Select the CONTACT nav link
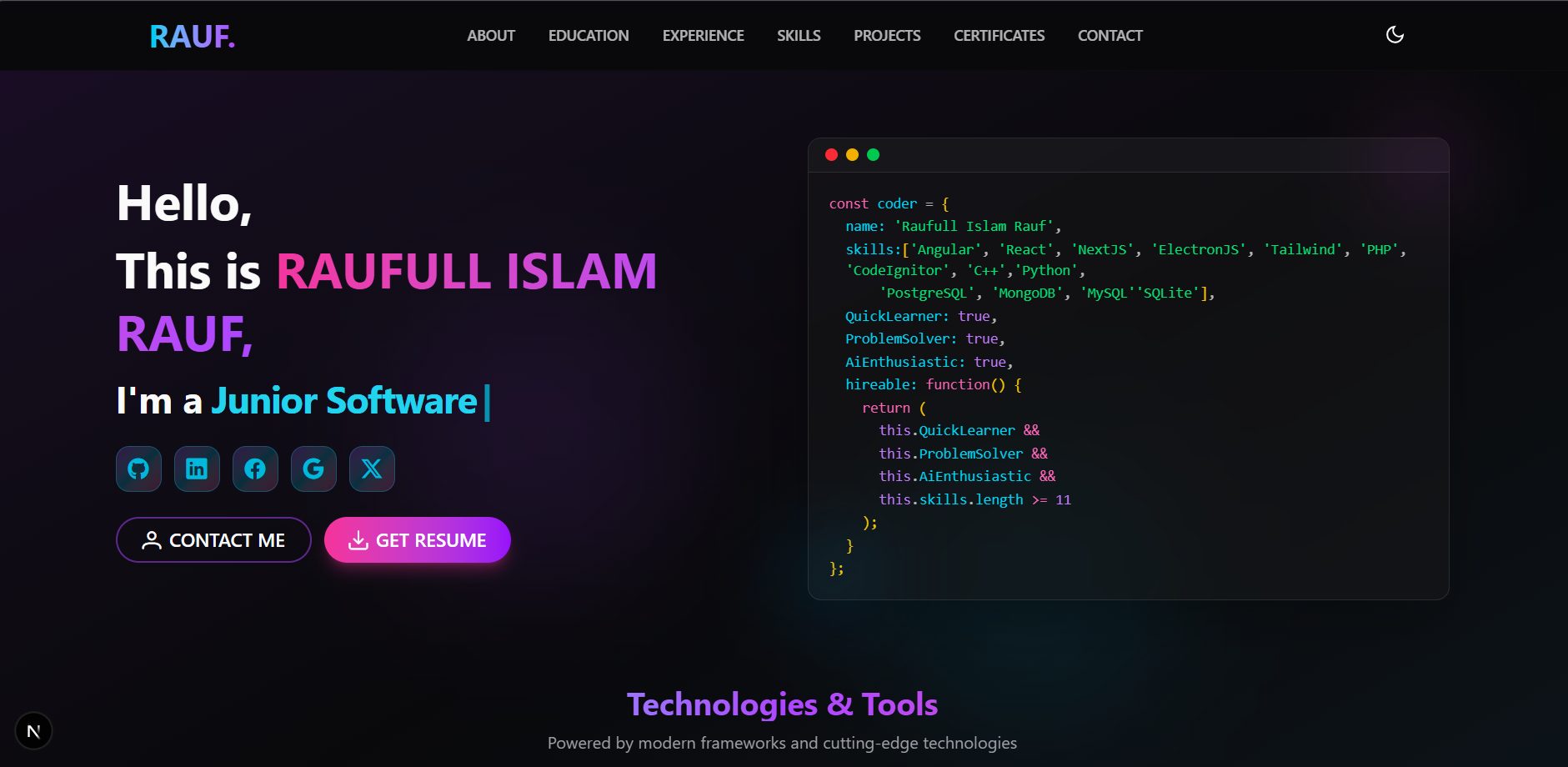The image size is (1568, 767). (x=1110, y=35)
